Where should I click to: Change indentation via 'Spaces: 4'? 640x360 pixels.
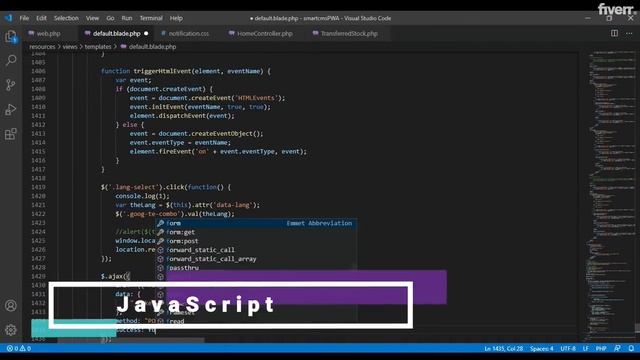542,348
